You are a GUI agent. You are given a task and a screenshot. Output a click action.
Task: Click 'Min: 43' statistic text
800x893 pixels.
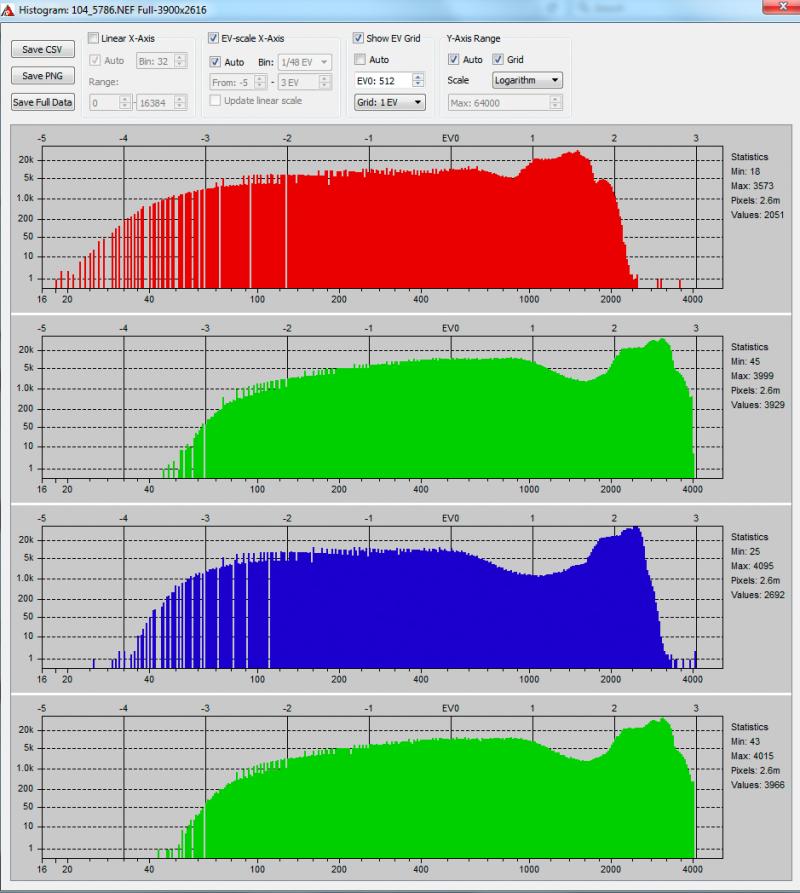[x=745, y=742]
